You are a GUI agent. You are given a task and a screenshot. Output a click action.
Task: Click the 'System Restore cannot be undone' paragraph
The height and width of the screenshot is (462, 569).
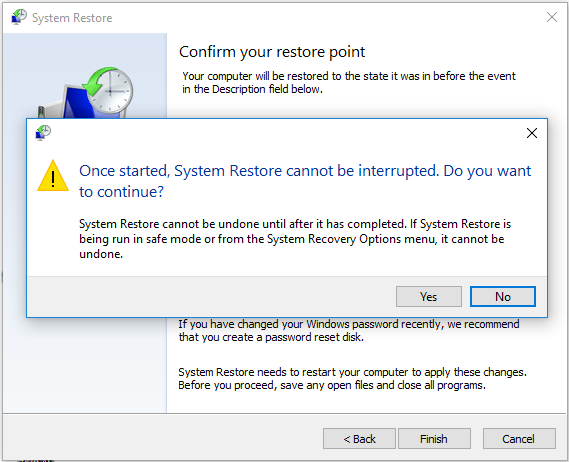pos(295,239)
